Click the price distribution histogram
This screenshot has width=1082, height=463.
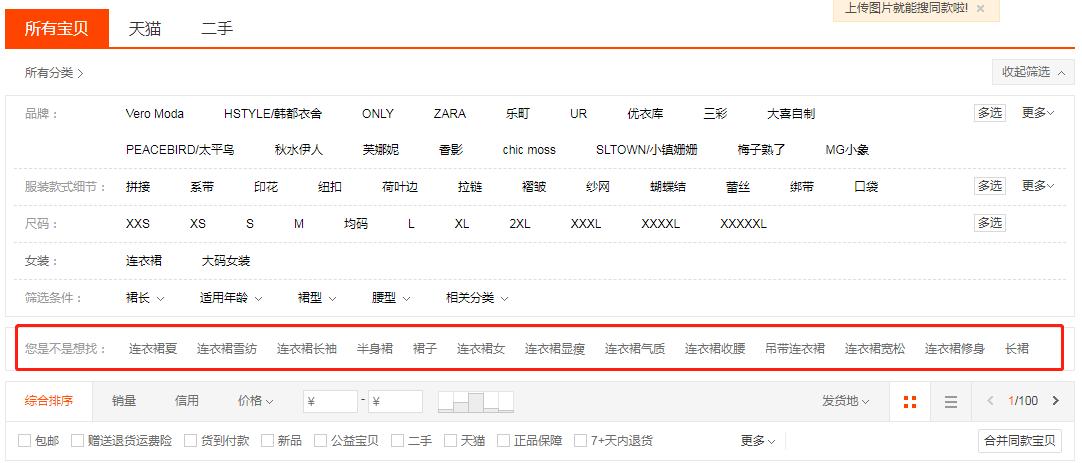pos(476,402)
